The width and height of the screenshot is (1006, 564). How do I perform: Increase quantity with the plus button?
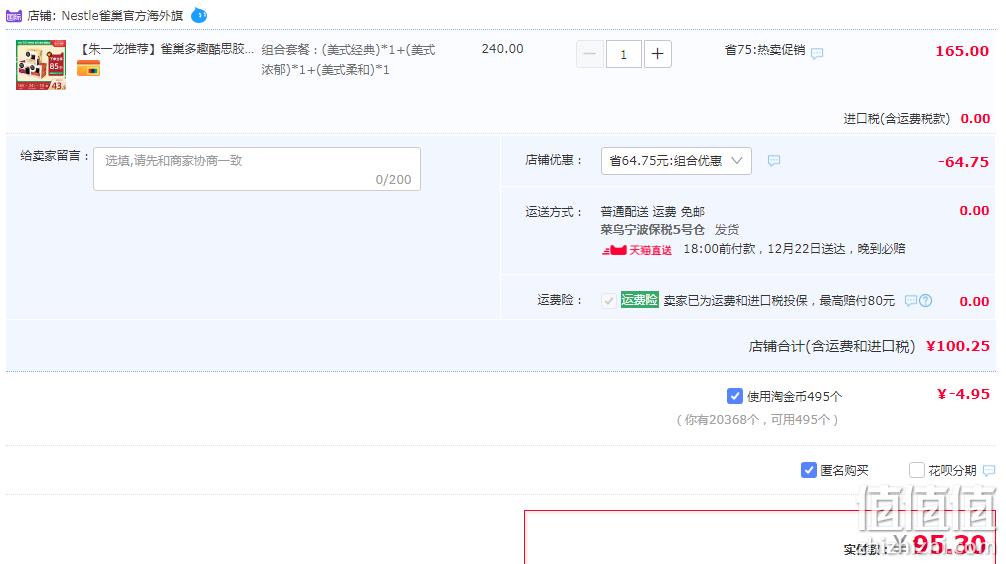click(x=658, y=55)
